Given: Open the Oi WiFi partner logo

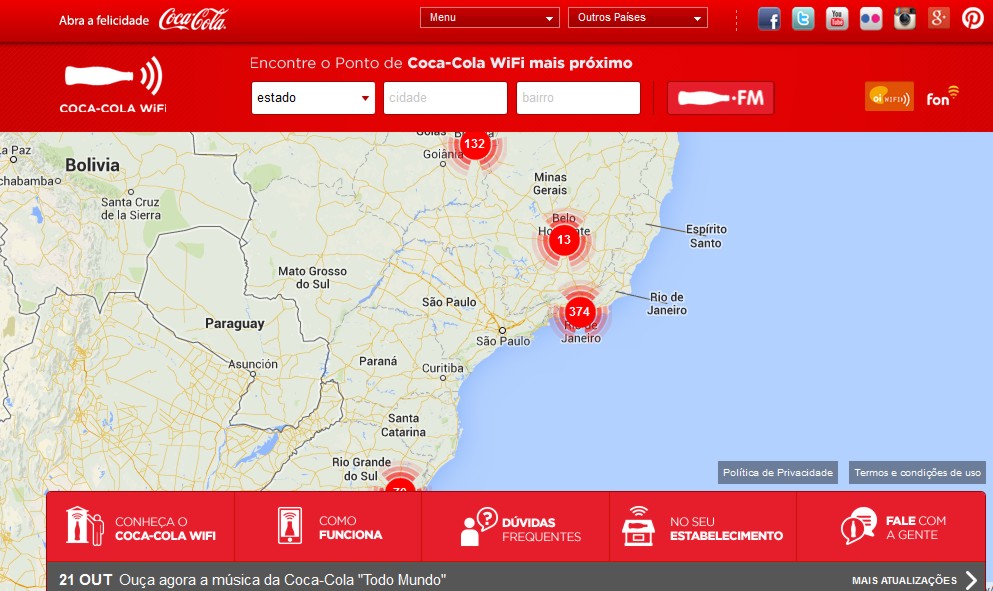Looking at the screenshot, I should click(x=889, y=96).
